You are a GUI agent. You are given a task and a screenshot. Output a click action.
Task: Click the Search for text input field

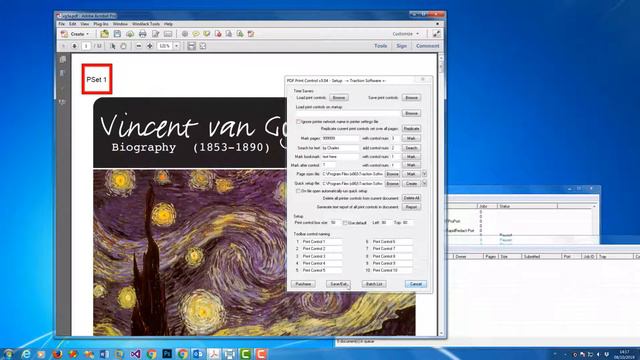coord(340,148)
